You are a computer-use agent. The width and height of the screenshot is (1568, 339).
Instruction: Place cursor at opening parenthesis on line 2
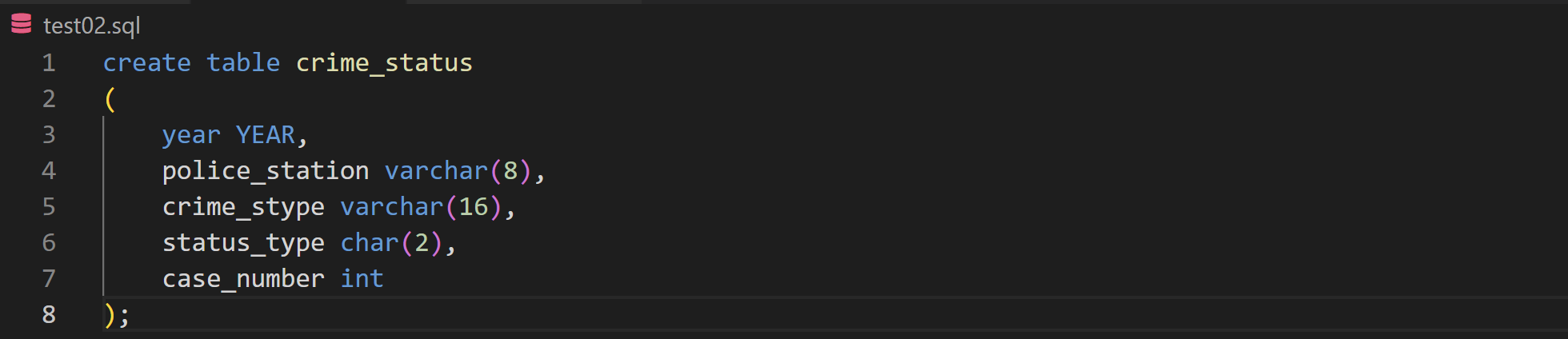point(110,99)
